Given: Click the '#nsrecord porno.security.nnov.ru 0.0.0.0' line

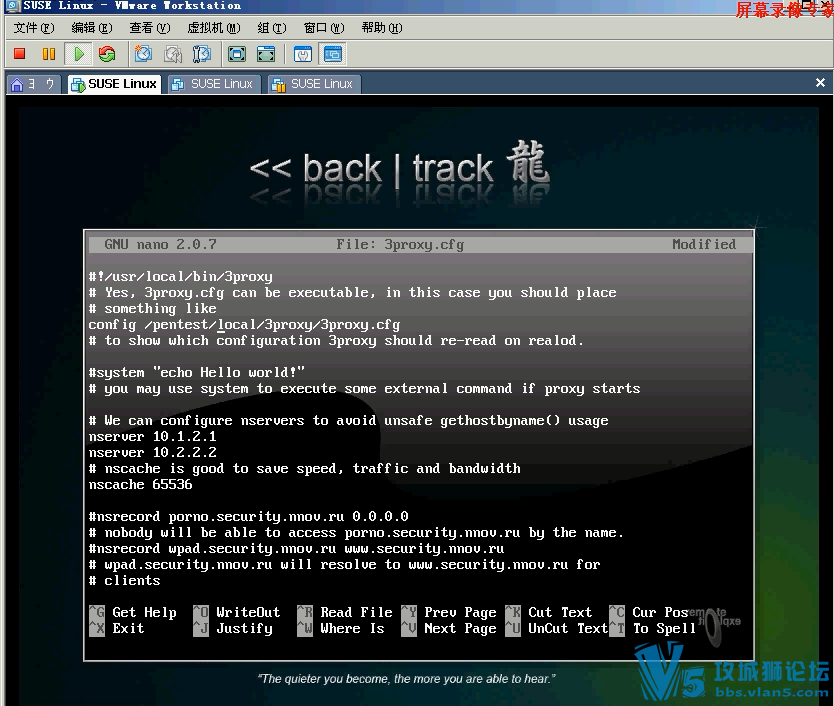Looking at the screenshot, I should [248, 517].
